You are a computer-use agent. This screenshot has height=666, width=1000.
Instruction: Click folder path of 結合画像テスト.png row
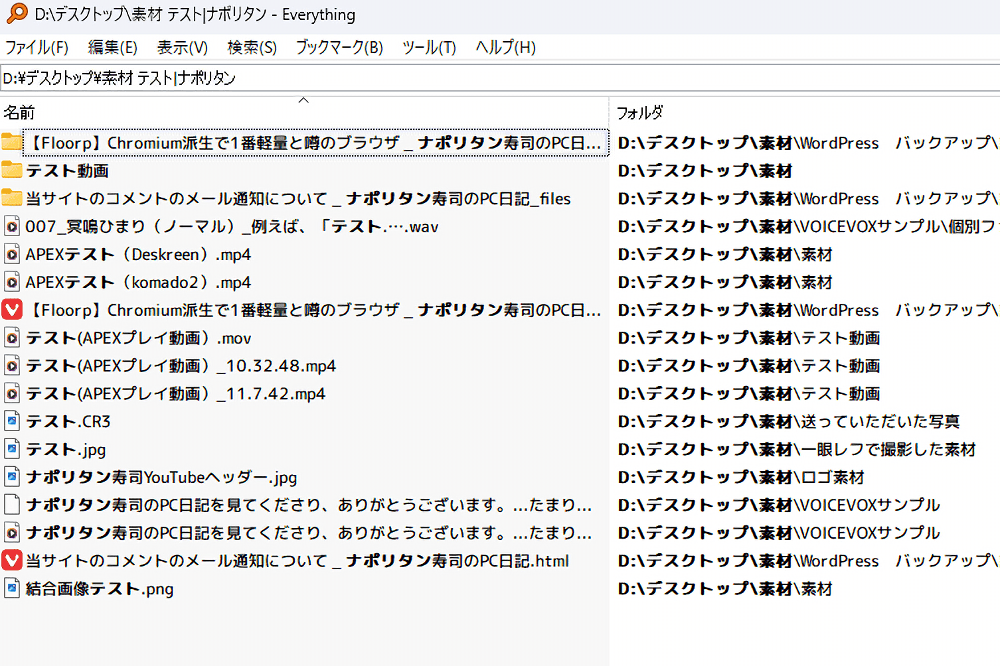click(725, 589)
